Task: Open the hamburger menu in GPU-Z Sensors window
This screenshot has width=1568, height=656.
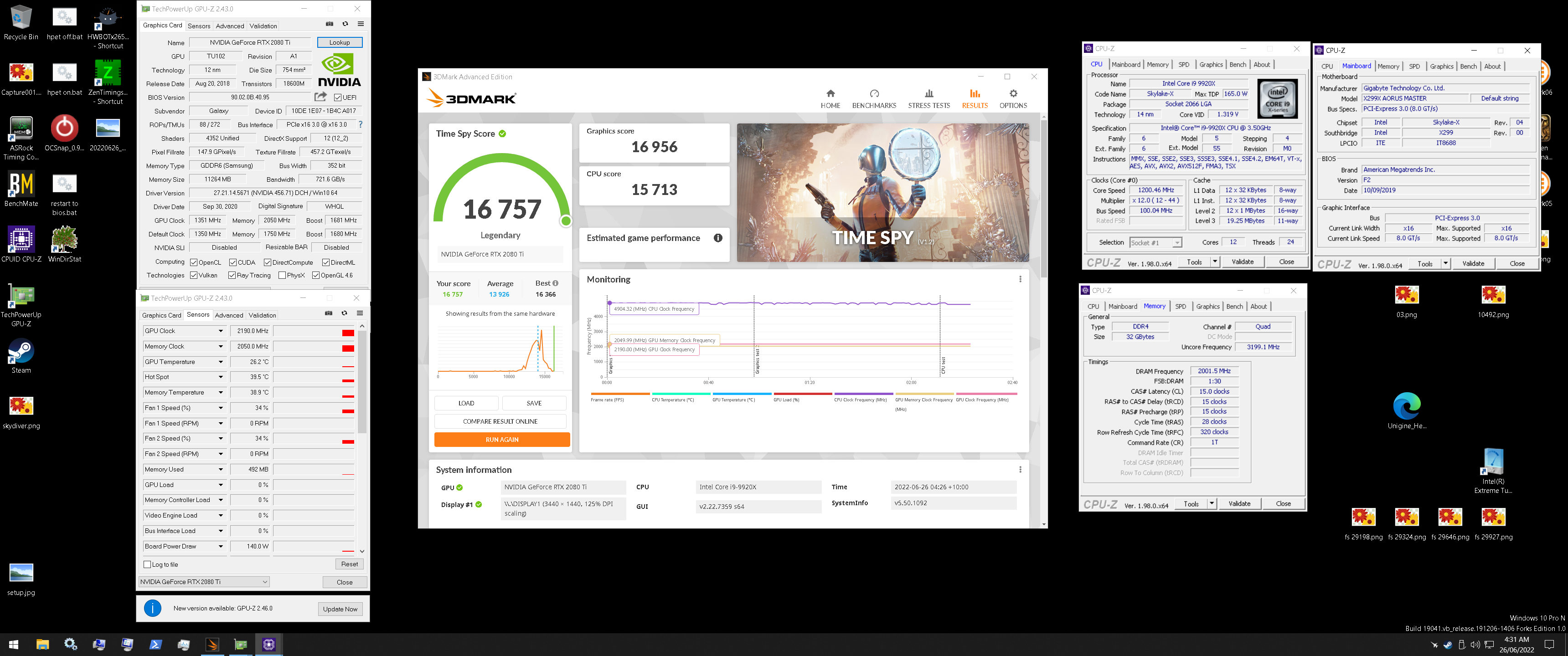Action: click(360, 313)
